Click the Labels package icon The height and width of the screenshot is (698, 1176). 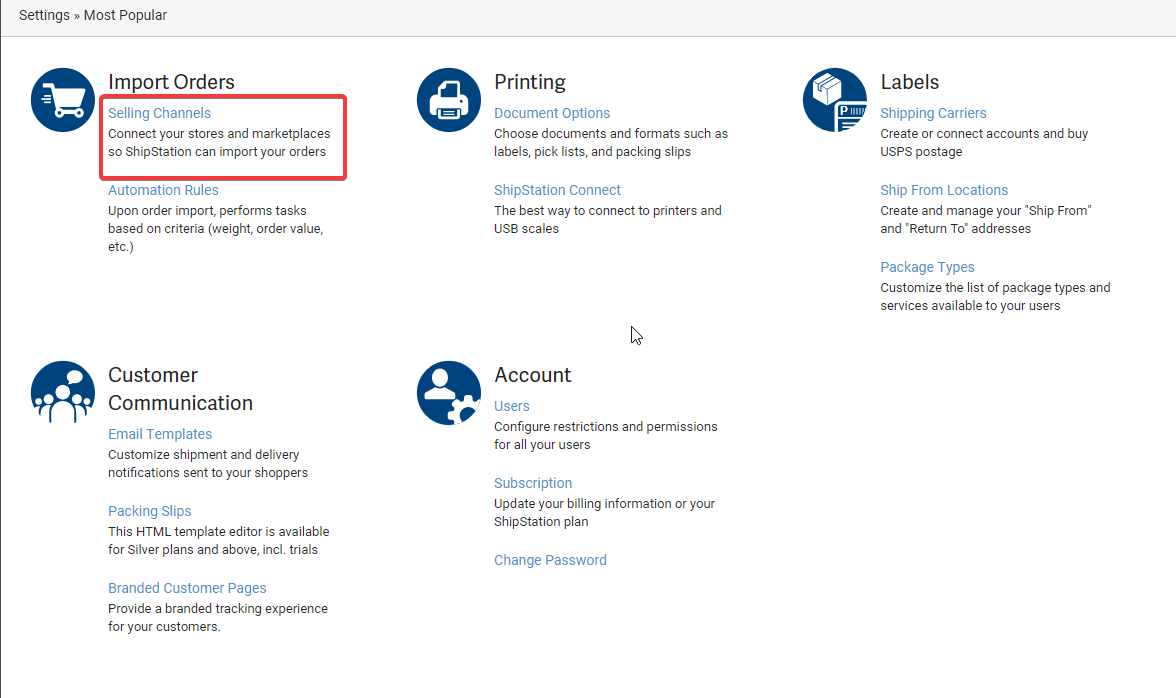click(x=835, y=100)
